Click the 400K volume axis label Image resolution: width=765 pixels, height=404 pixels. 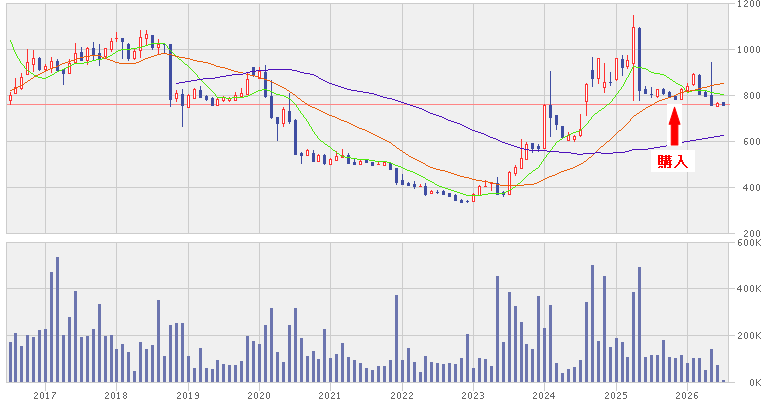pyautogui.click(x=748, y=289)
